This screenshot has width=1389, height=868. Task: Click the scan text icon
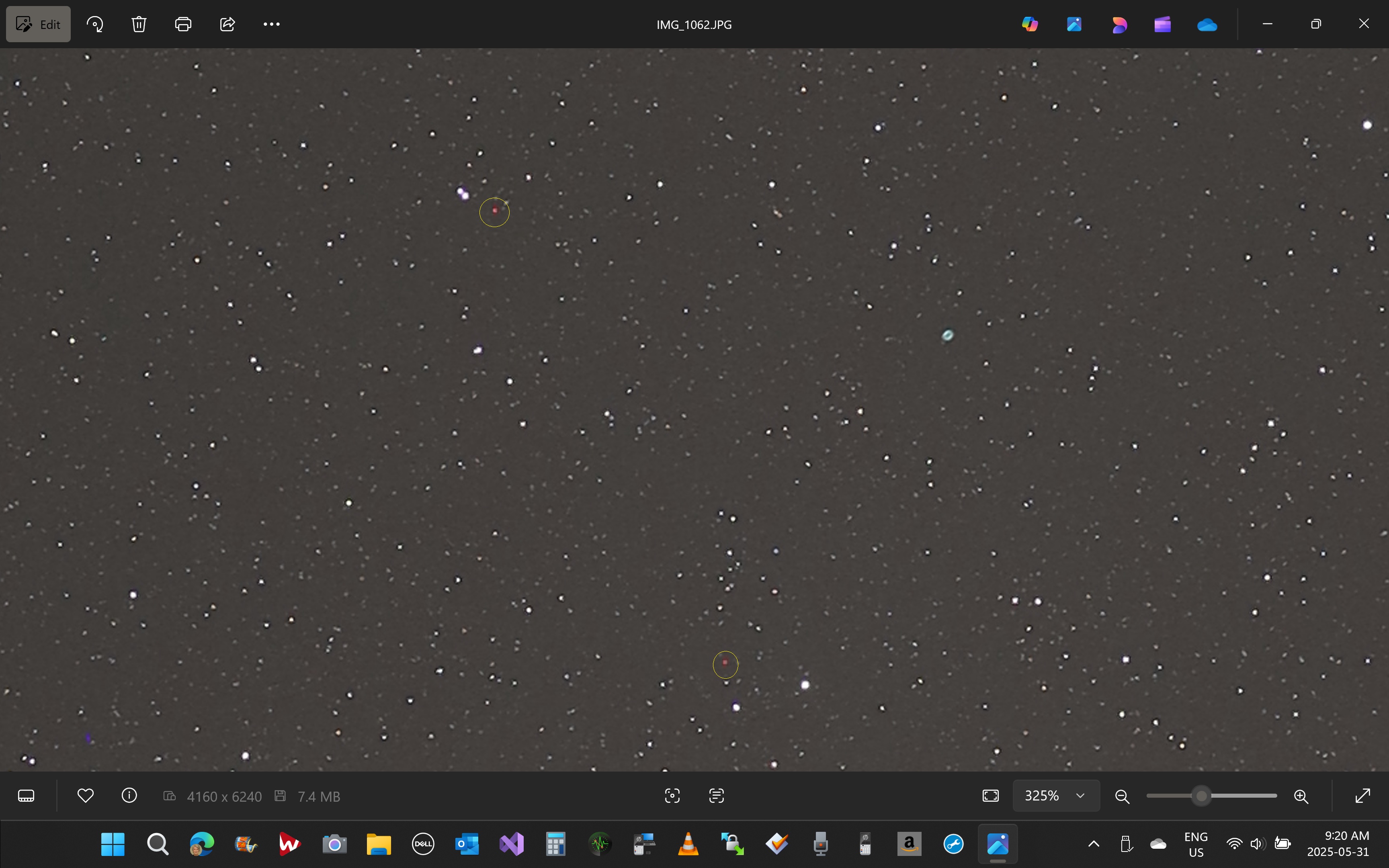click(716, 796)
